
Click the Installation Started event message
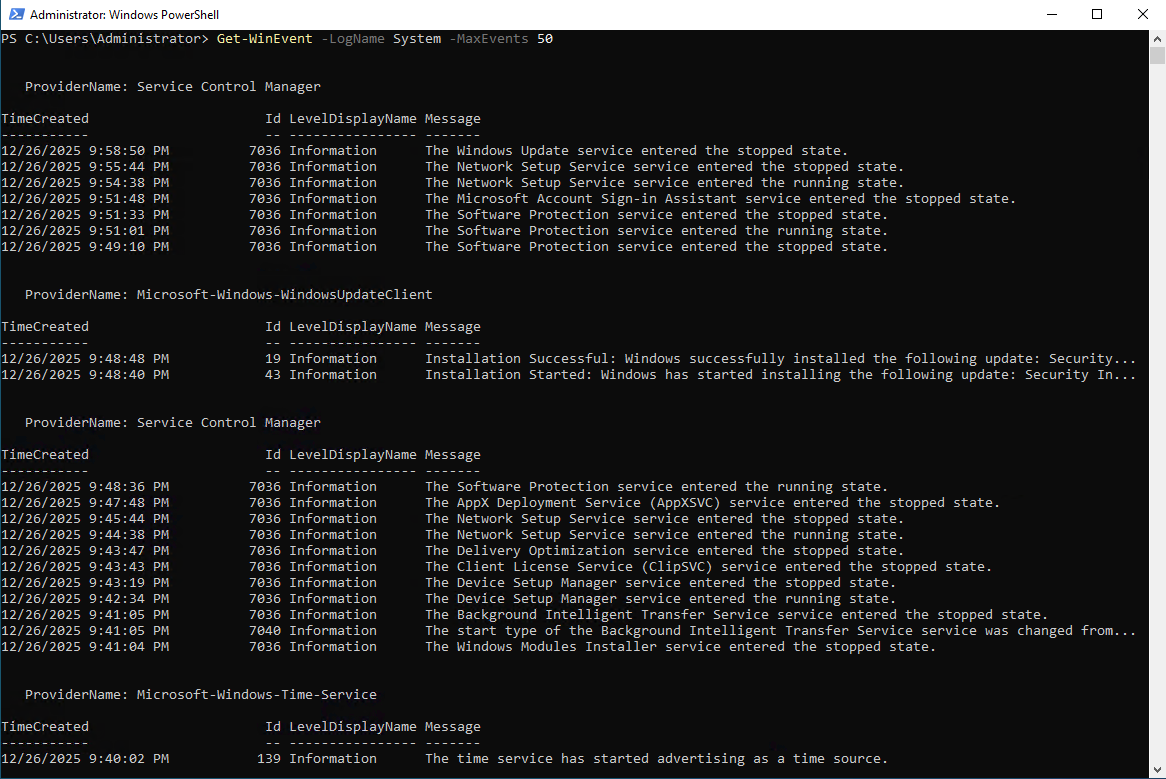(x=780, y=375)
